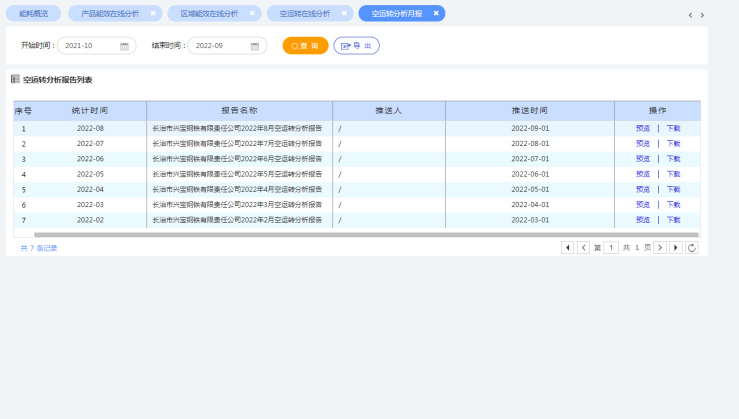739x419 pixels.
Task: Preview the 2022-08 report via 预览
Action: coord(642,129)
